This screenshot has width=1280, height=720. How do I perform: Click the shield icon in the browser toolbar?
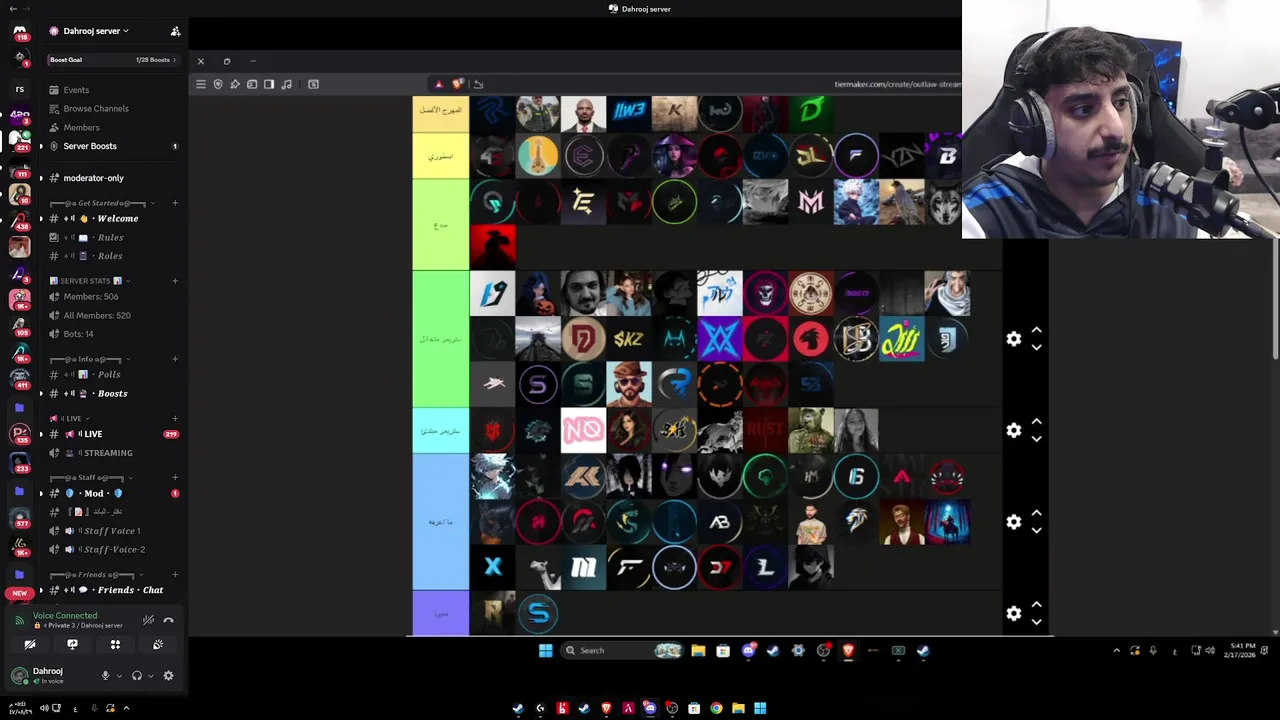(218, 84)
